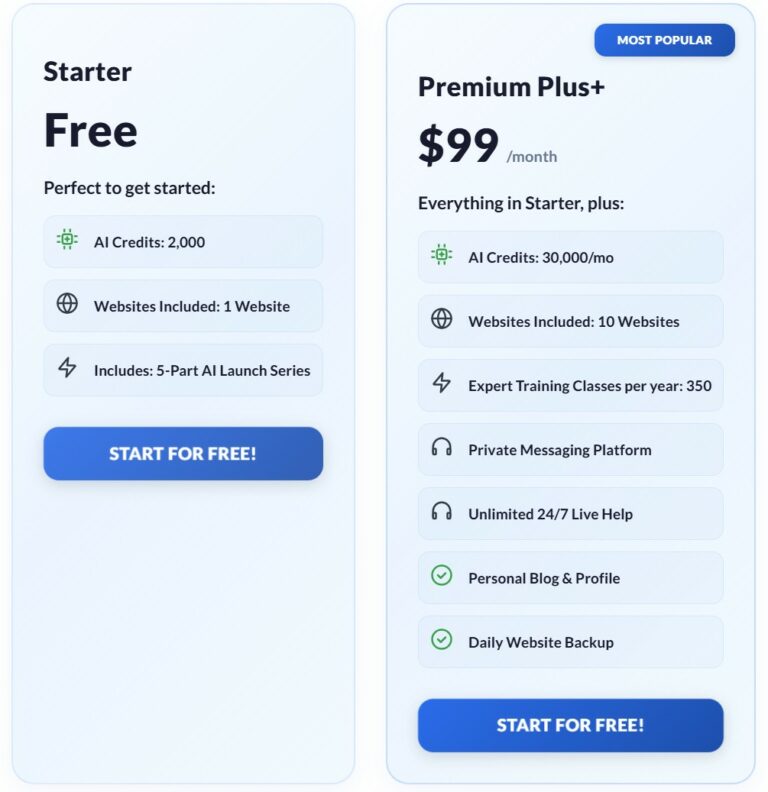This screenshot has height=792, width=768.
Task: Click the MOST POPULAR badge
Action: [x=664, y=40]
